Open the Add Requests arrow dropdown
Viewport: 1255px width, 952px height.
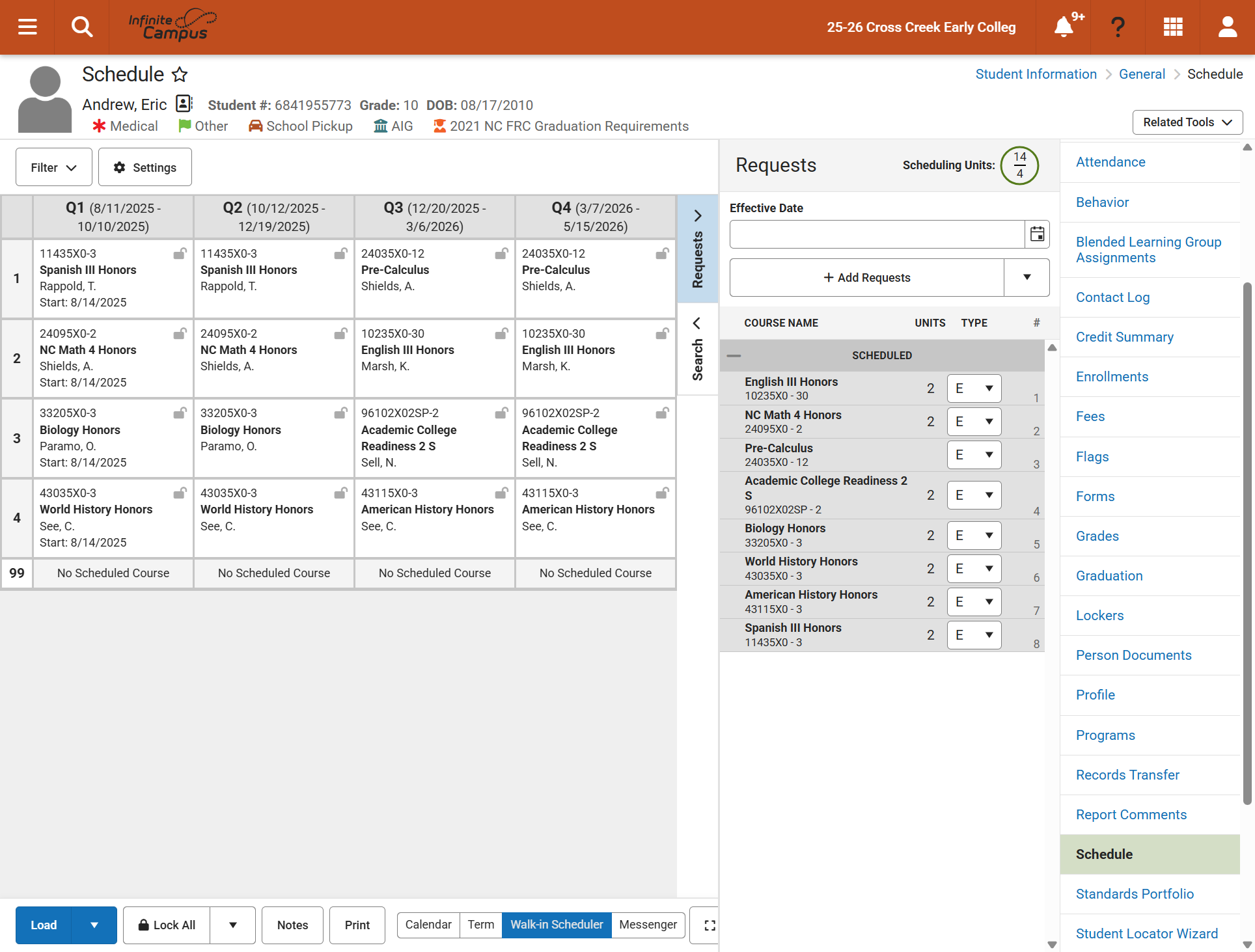click(1027, 277)
